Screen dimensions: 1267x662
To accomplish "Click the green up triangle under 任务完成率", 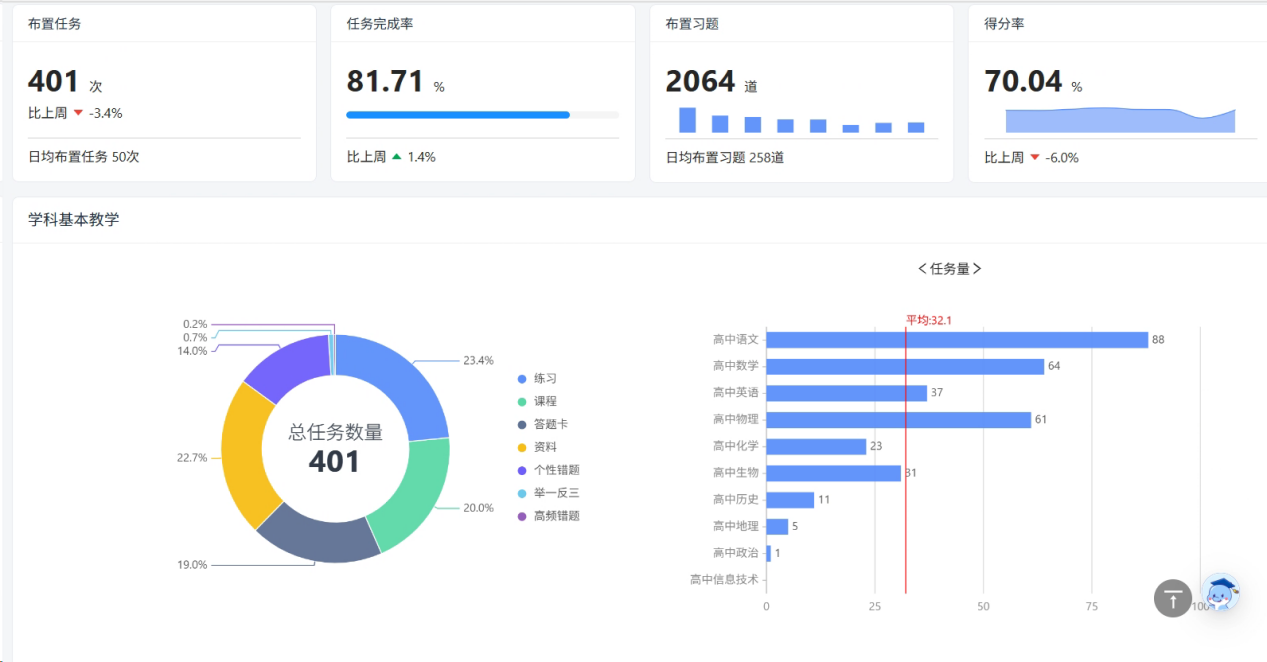I will click(396, 157).
